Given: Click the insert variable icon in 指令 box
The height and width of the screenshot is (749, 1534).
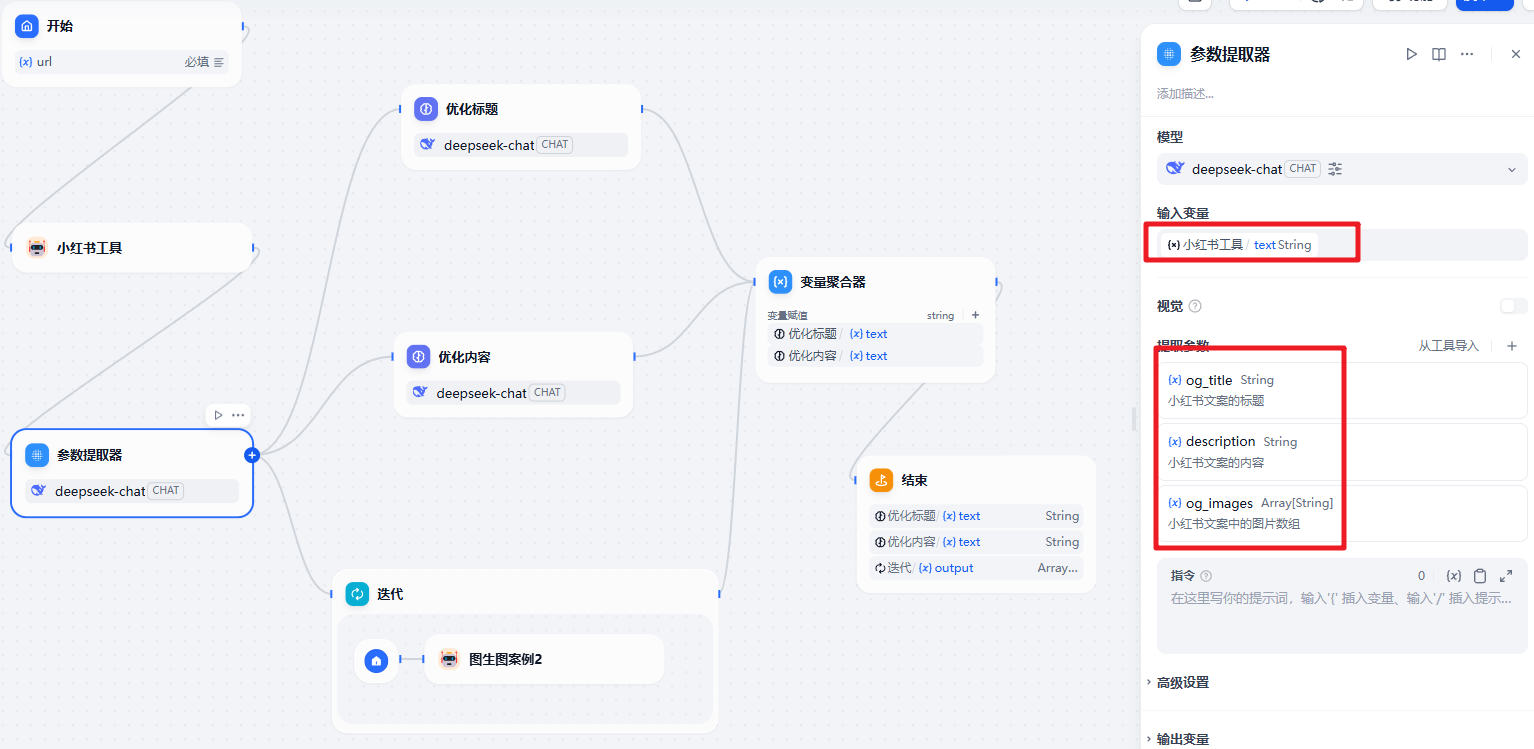Looking at the screenshot, I should (1454, 576).
